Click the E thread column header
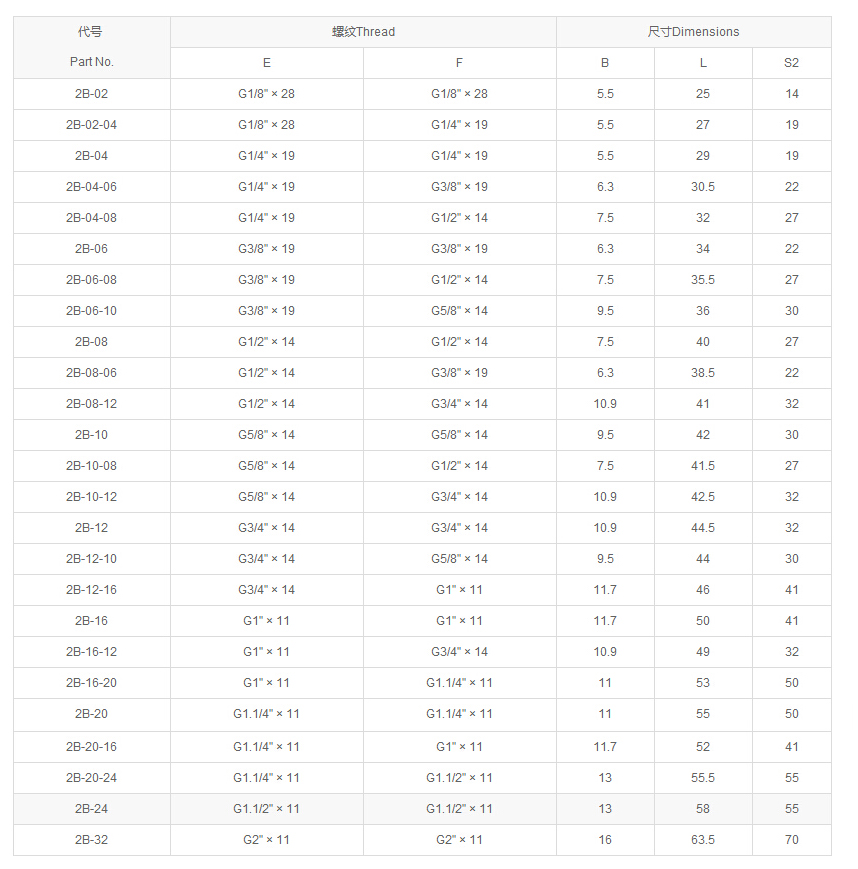This screenshot has width=858, height=869. click(266, 63)
